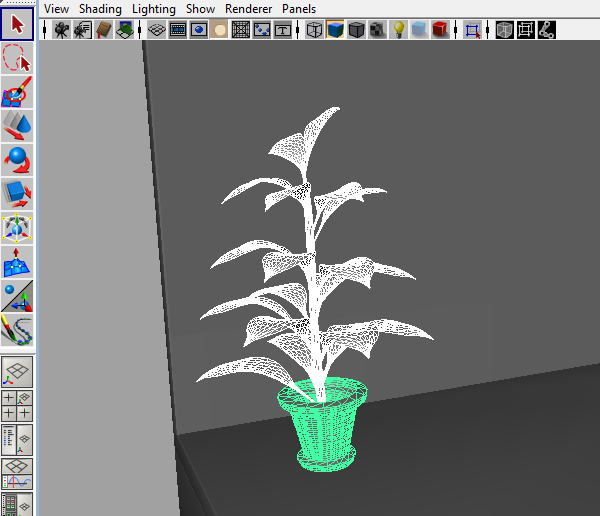This screenshot has height=516, width=600.
Task: Click the Image Plane icon
Action: pyautogui.click(x=124, y=29)
